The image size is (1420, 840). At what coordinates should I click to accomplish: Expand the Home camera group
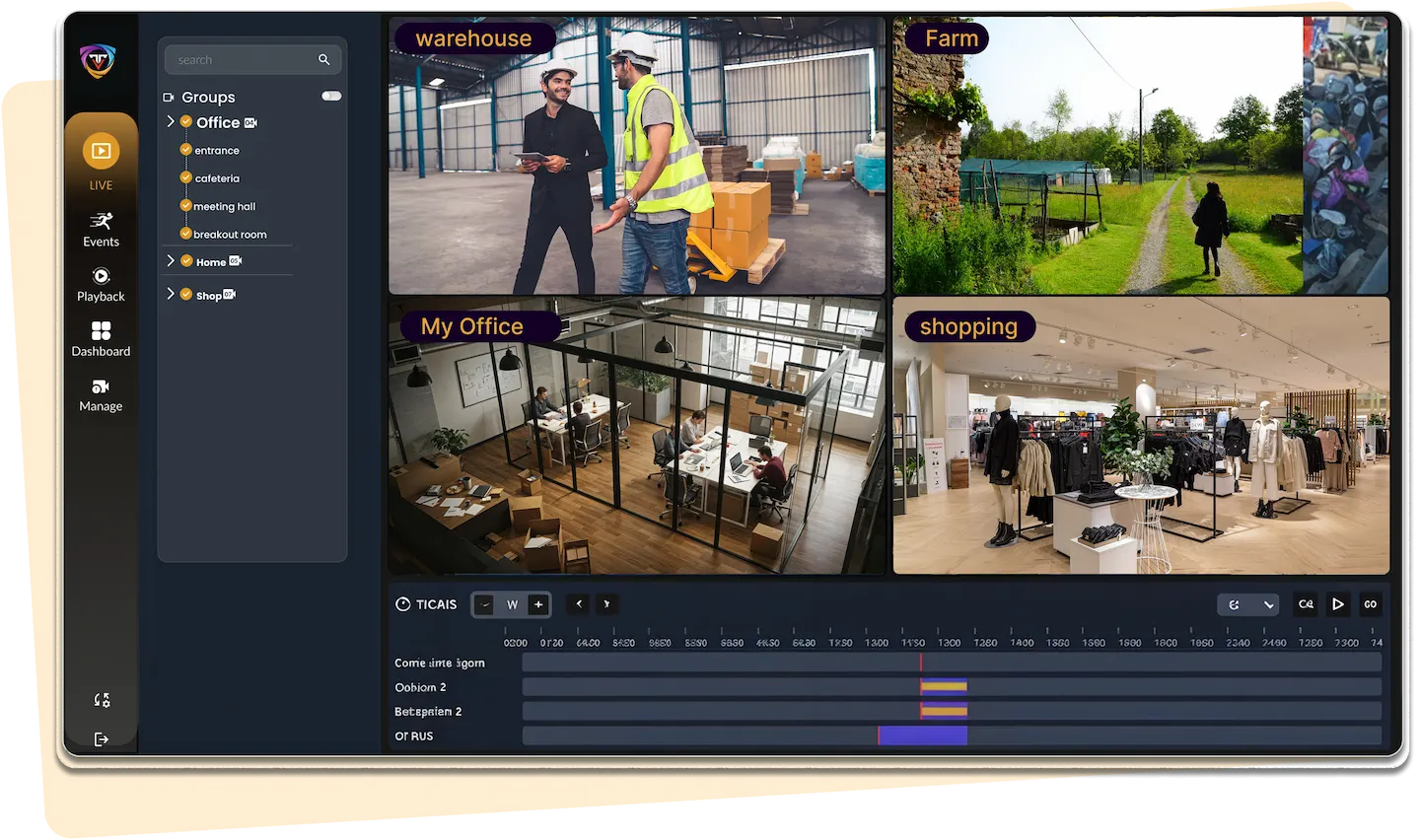tap(170, 261)
